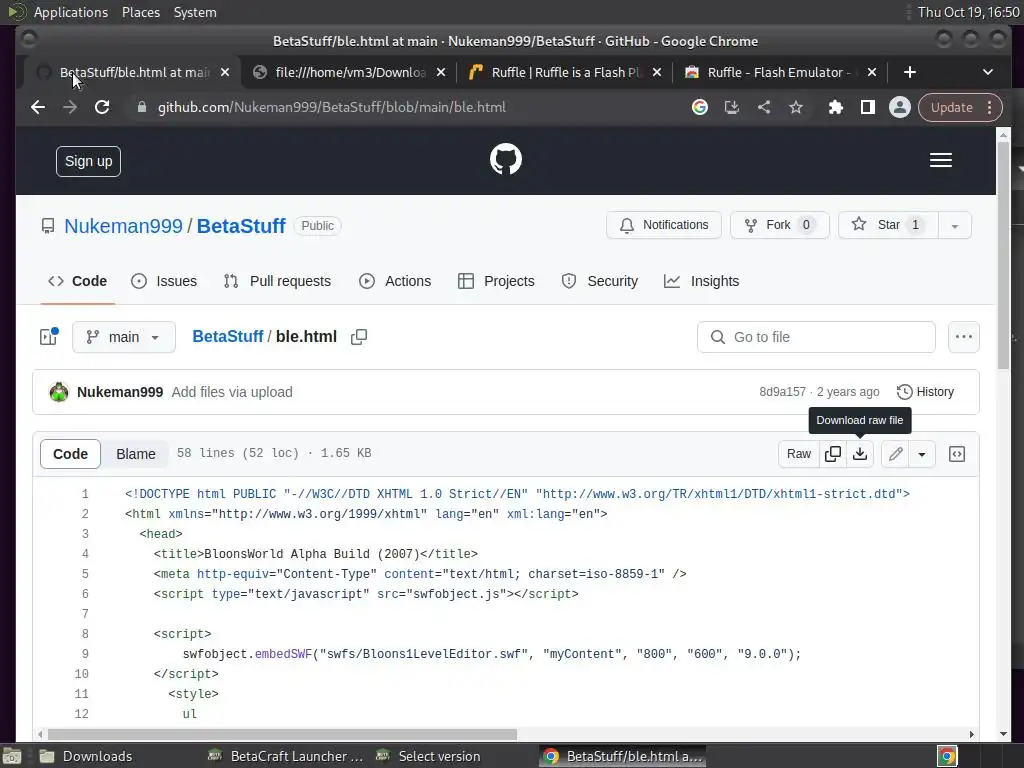Open the Pull requests tab
The width and height of the screenshot is (1024, 768).
pyautogui.click(x=278, y=281)
